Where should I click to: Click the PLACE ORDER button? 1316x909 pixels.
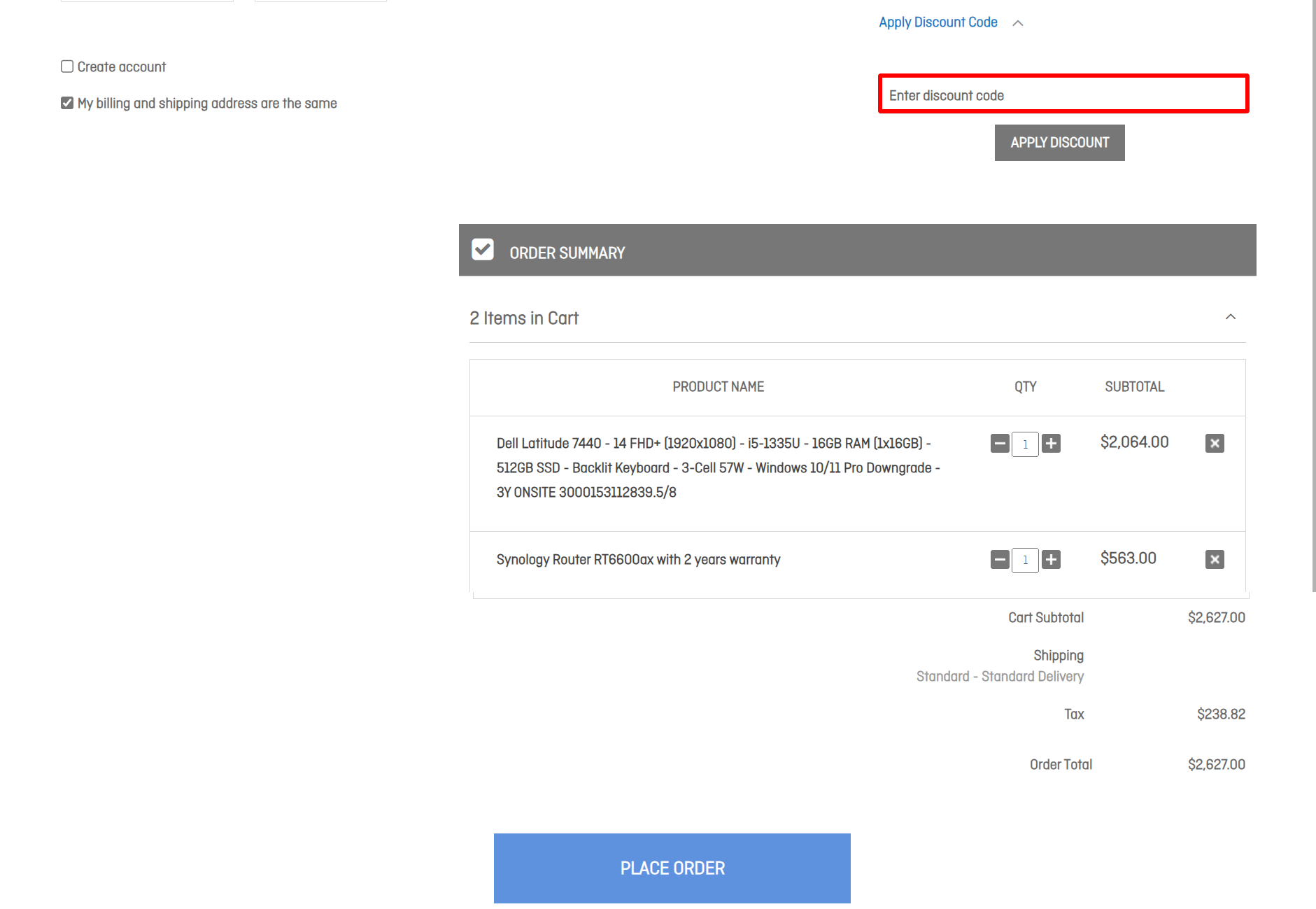click(x=672, y=868)
